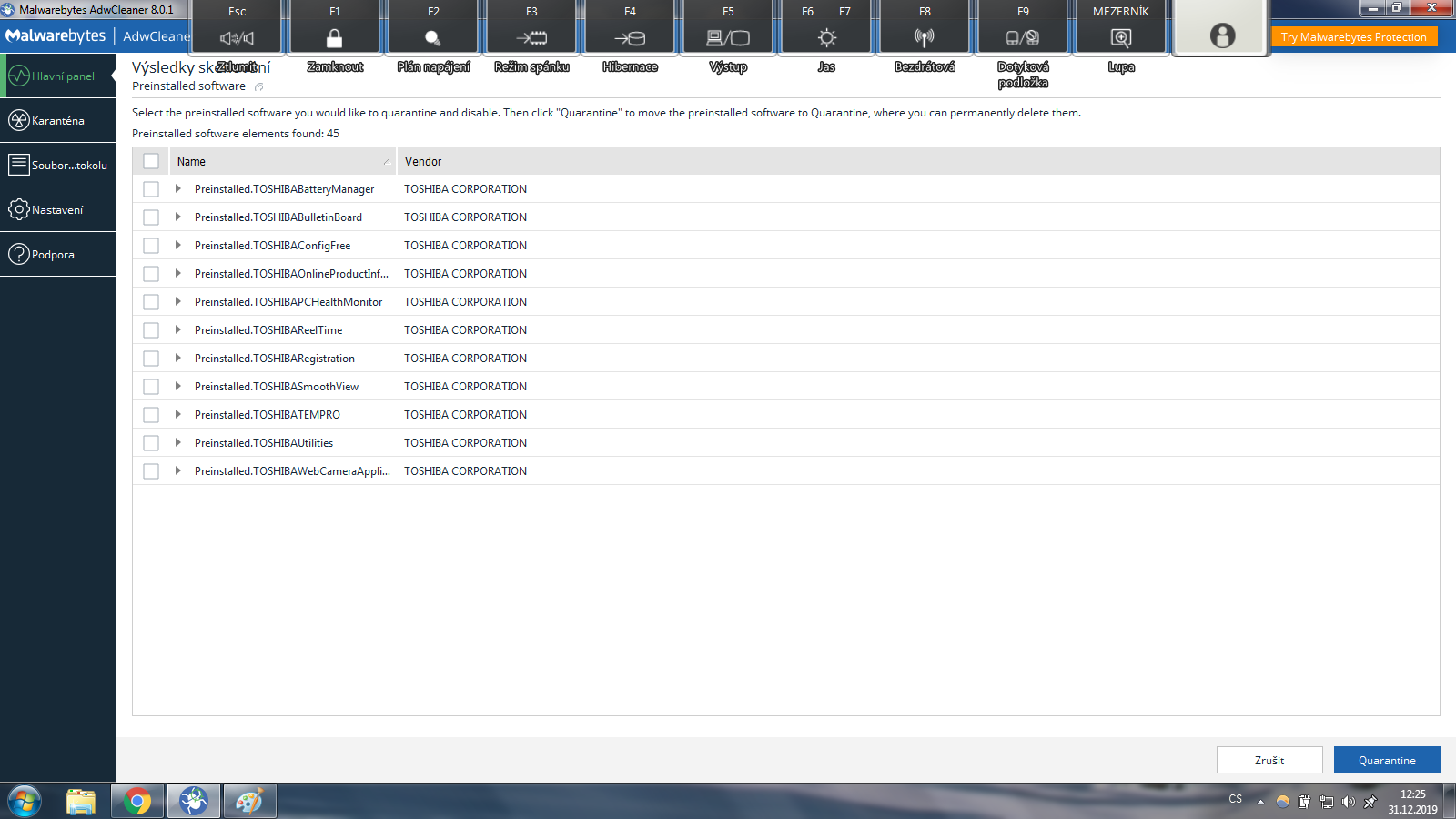Open Podpora in the sidebar
The height and width of the screenshot is (819, 1456).
point(58,254)
